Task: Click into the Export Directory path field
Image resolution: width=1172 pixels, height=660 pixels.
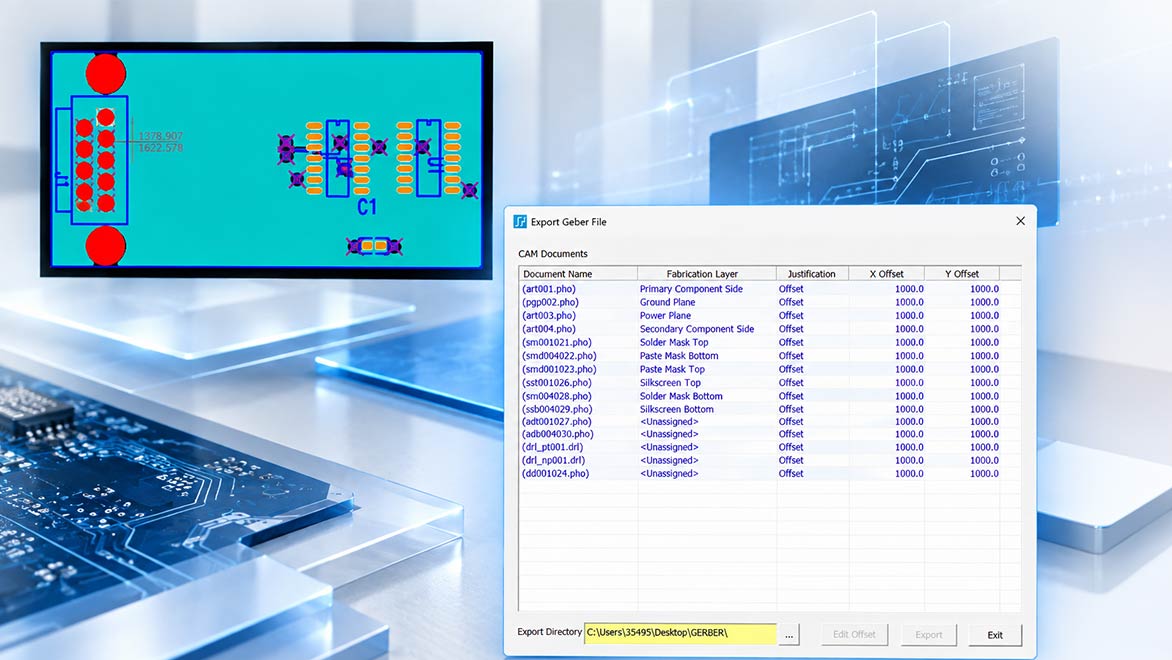Action: pos(680,633)
